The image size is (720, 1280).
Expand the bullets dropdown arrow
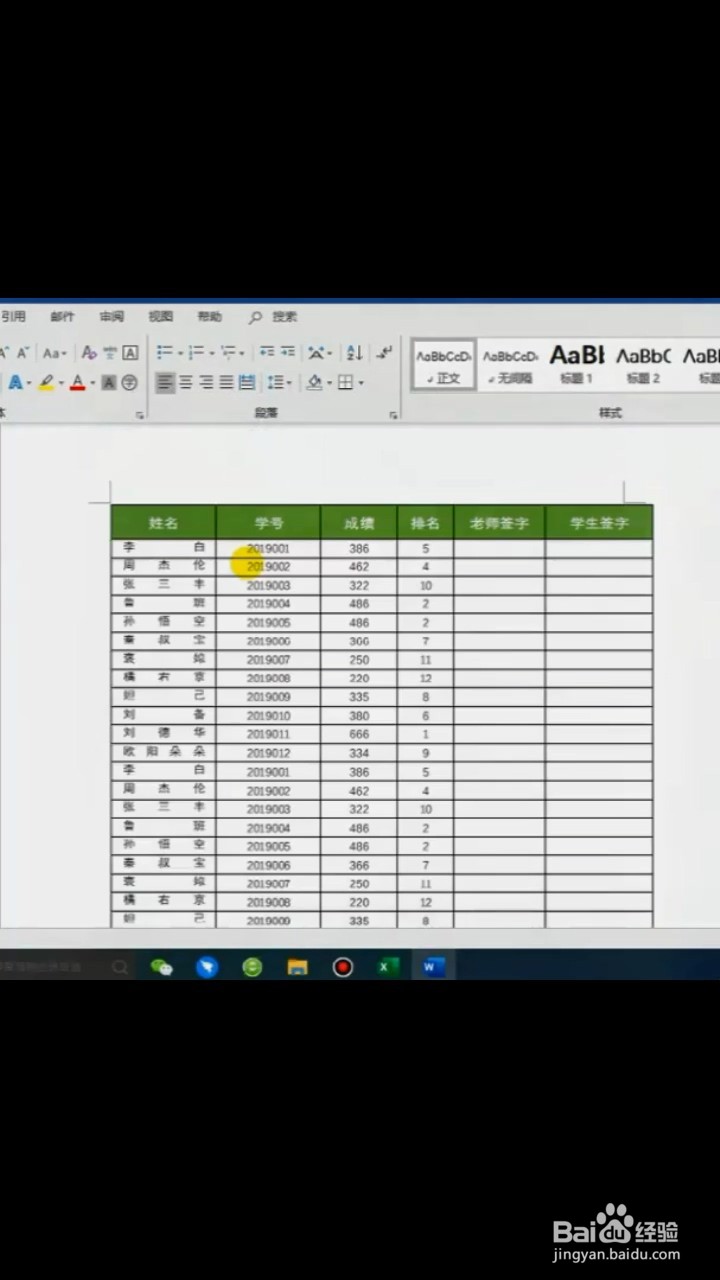[179, 353]
